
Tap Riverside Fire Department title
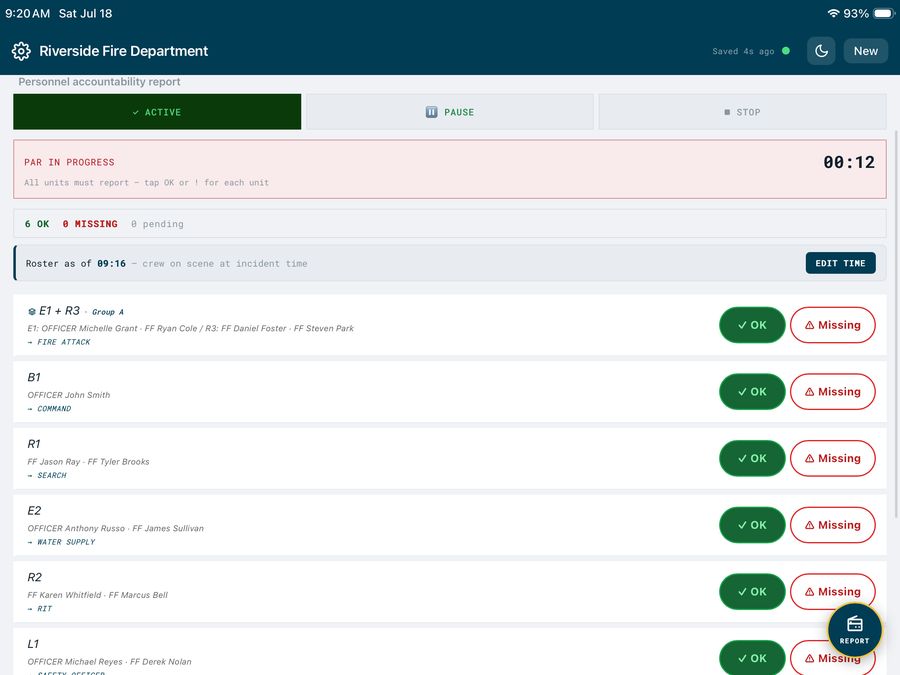tap(123, 51)
